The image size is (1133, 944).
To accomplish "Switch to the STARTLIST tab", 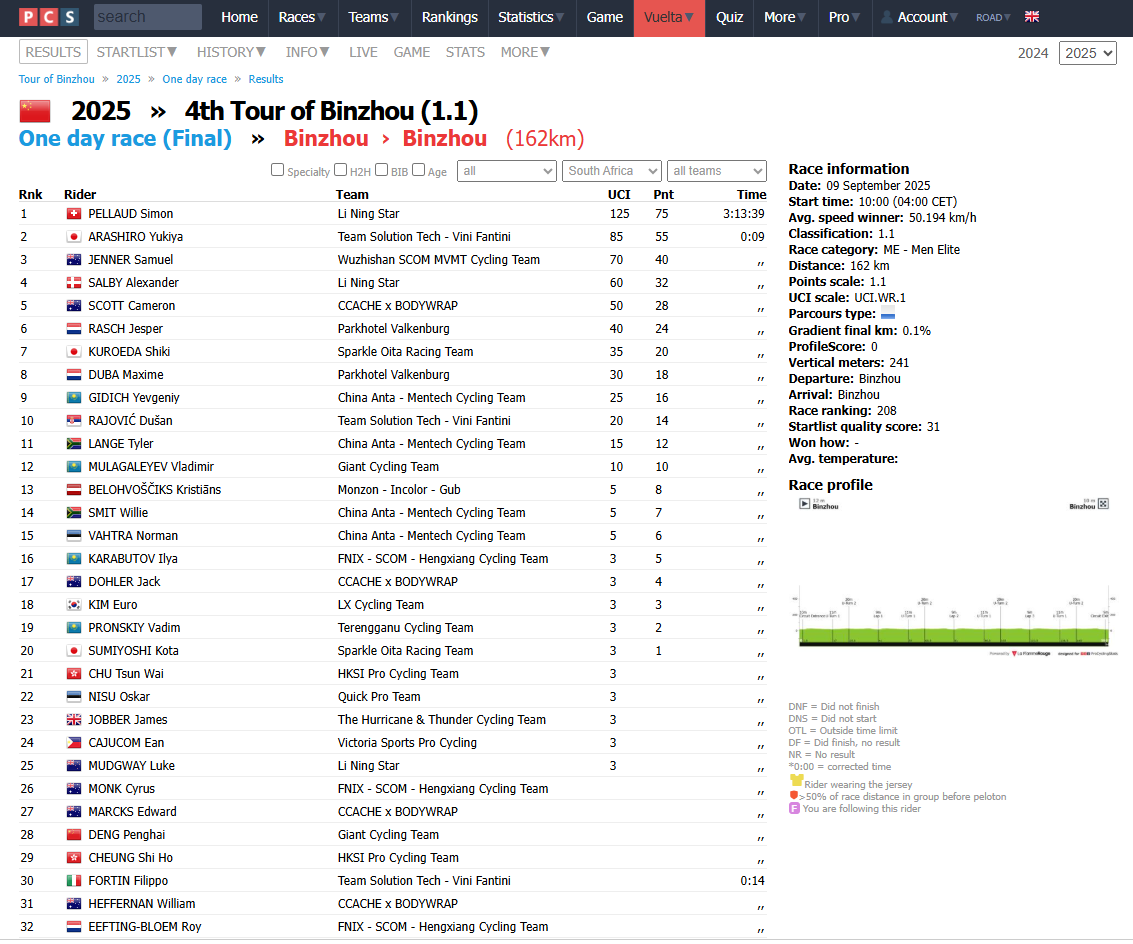I will 136,52.
